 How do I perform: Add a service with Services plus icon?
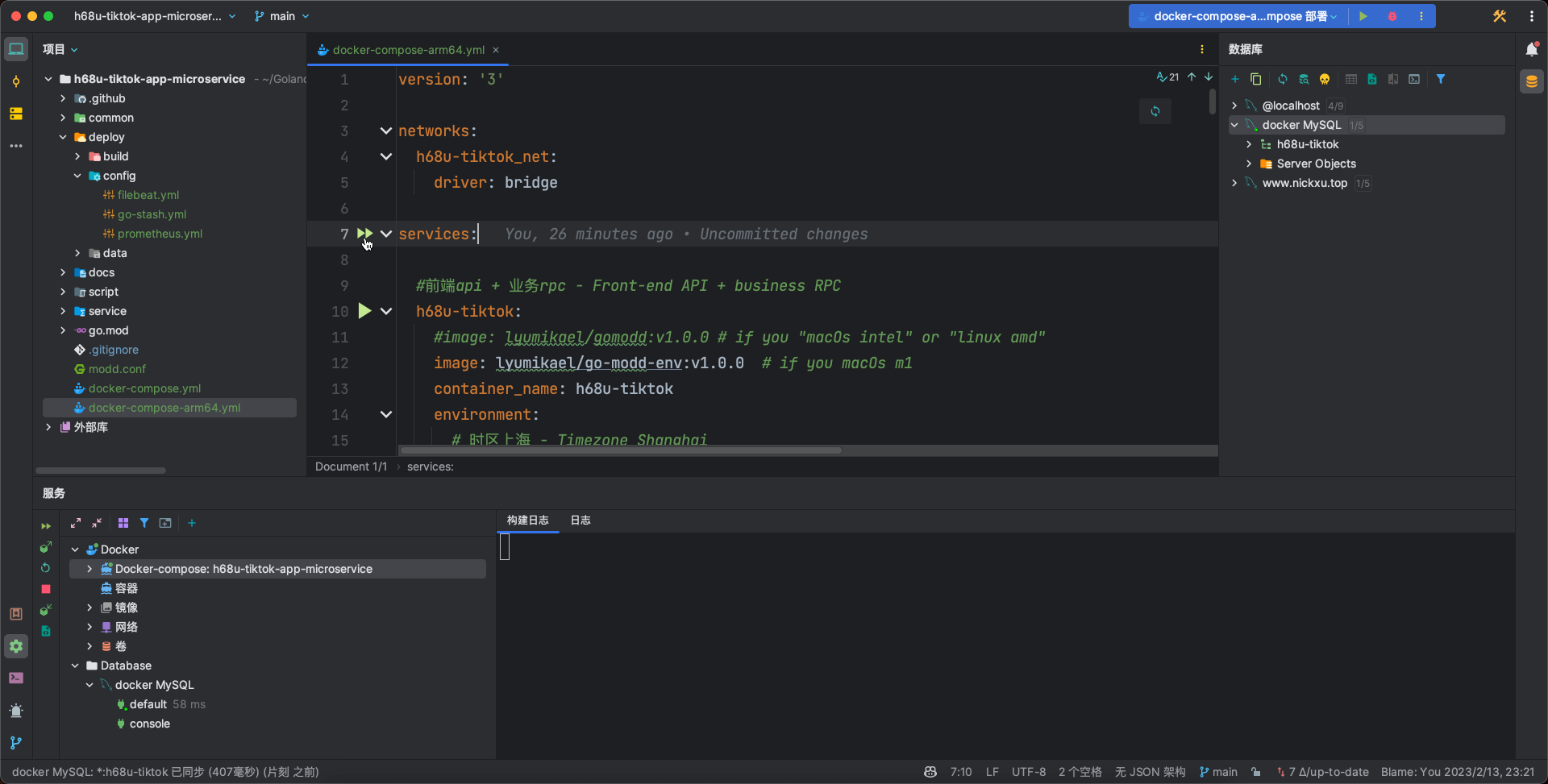pyautogui.click(x=192, y=523)
